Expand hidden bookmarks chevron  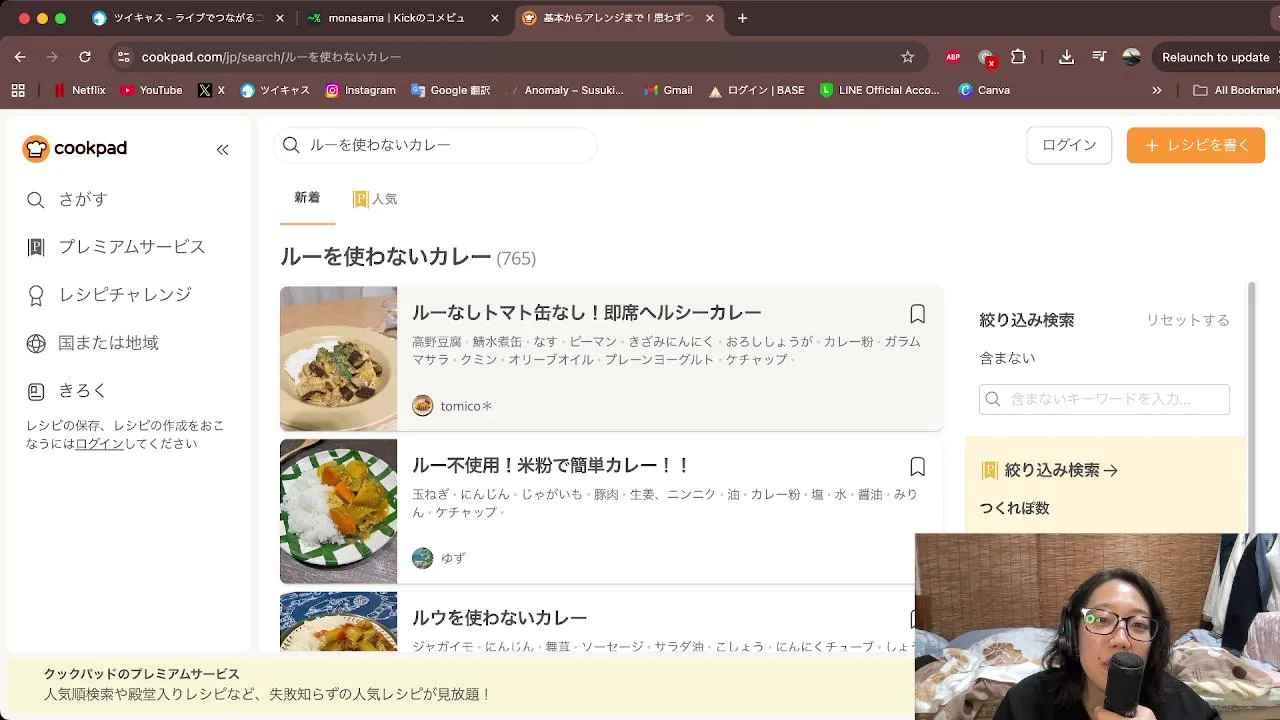[x=1157, y=90]
